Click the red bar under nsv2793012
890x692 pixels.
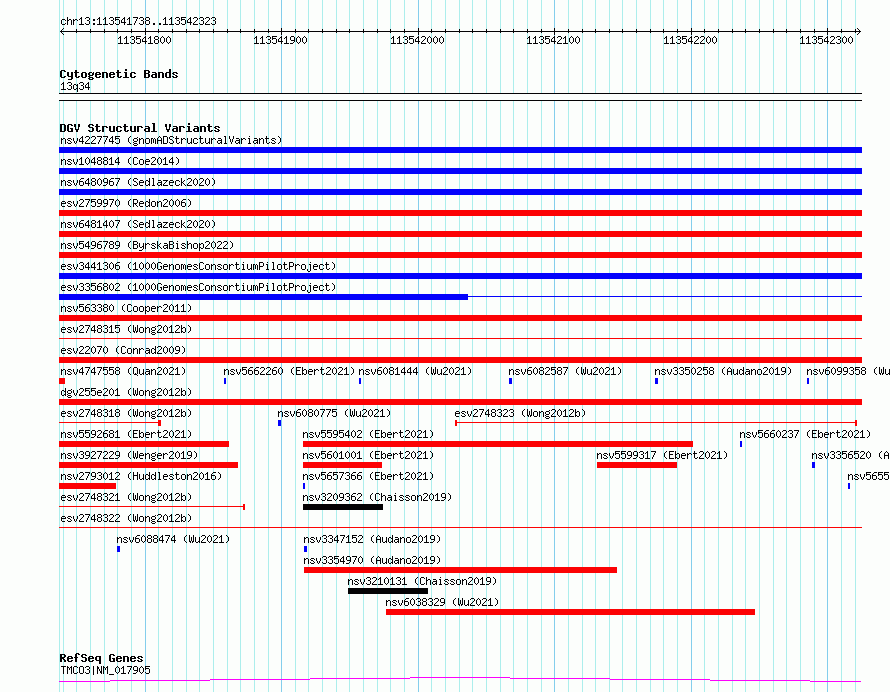[x=87, y=486]
